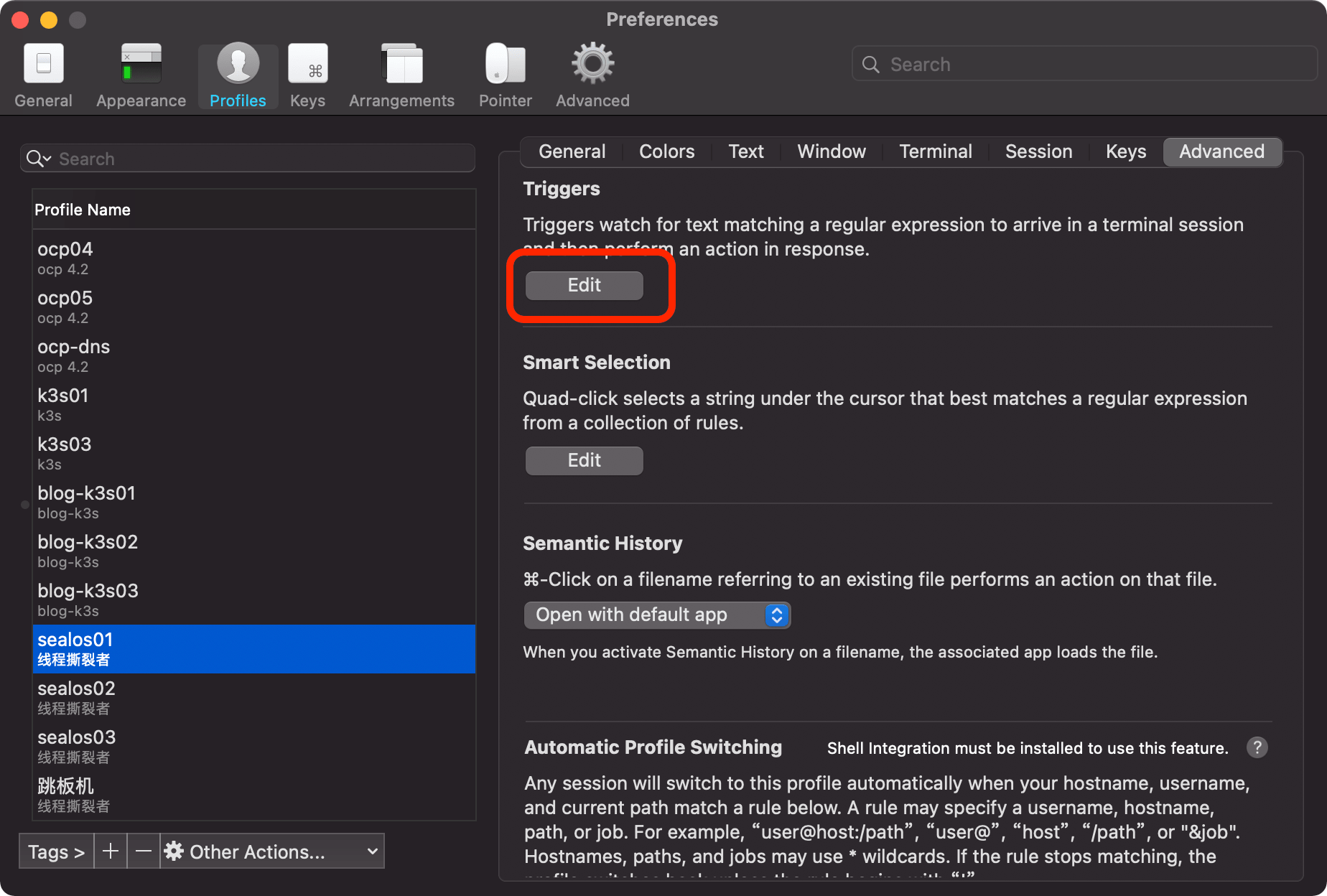
Task: Click the preferences search field
Action: pyautogui.click(x=1084, y=65)
